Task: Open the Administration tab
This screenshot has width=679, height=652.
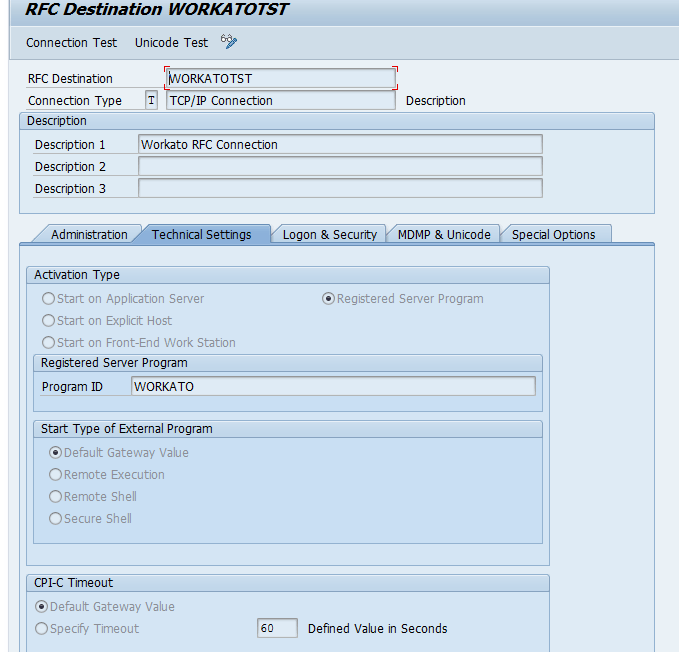Action: pyautogui.click(x=89, y=235)
